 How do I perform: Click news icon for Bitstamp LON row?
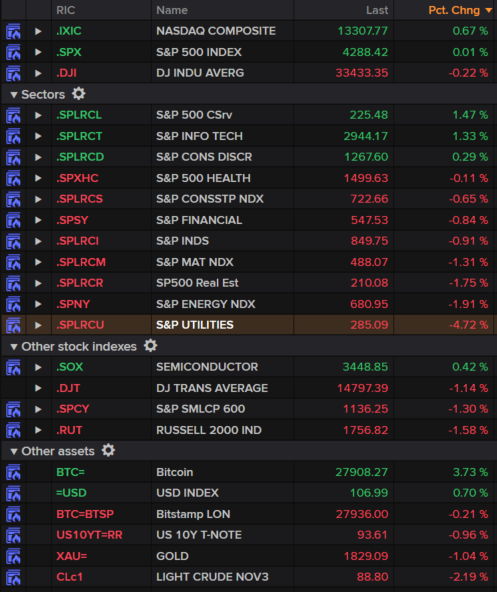coord(13,514)
